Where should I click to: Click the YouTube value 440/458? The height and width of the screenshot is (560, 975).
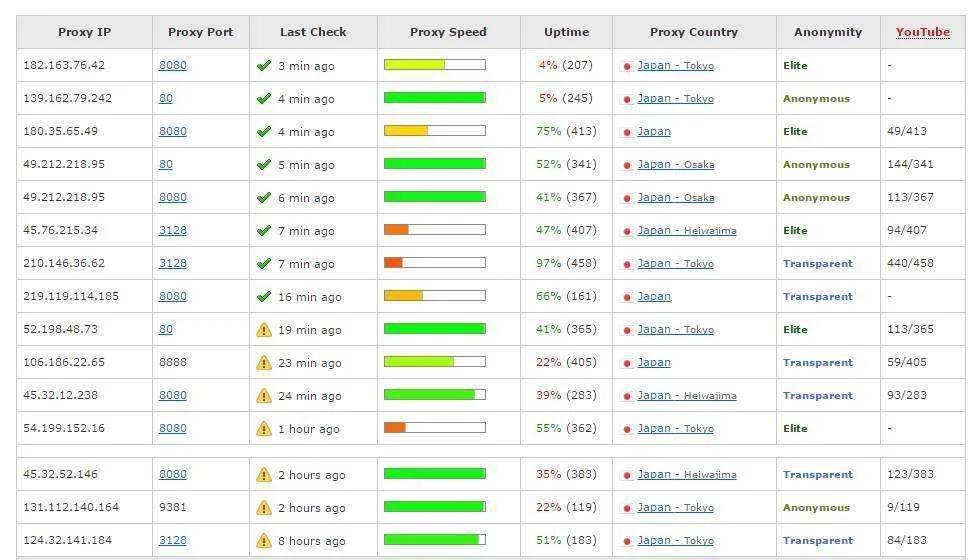tap(910, 263)
